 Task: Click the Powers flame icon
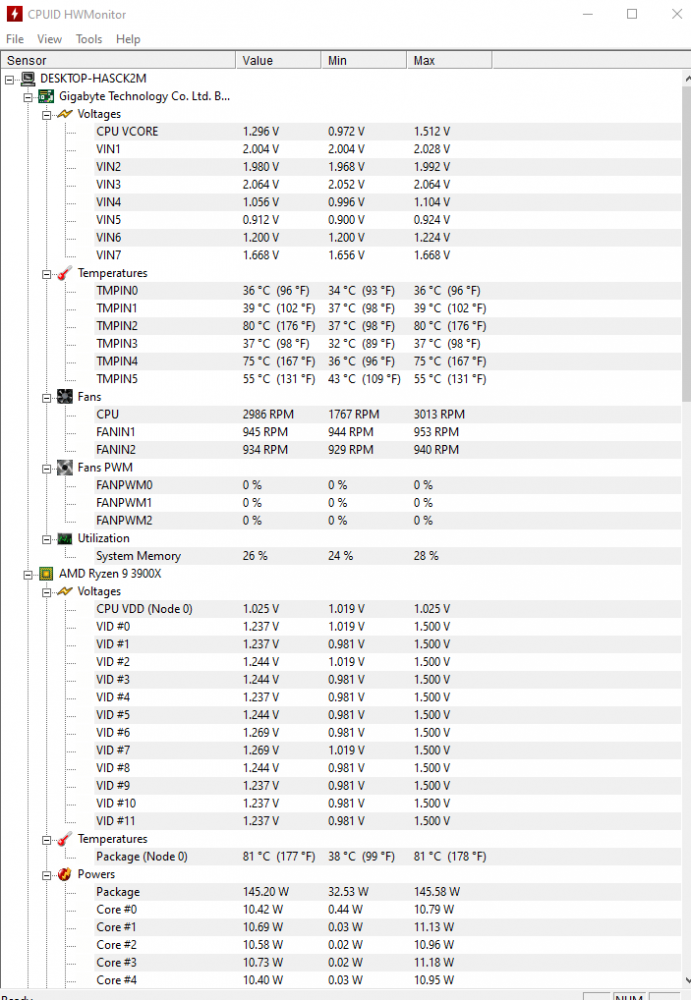coord(64,874)
